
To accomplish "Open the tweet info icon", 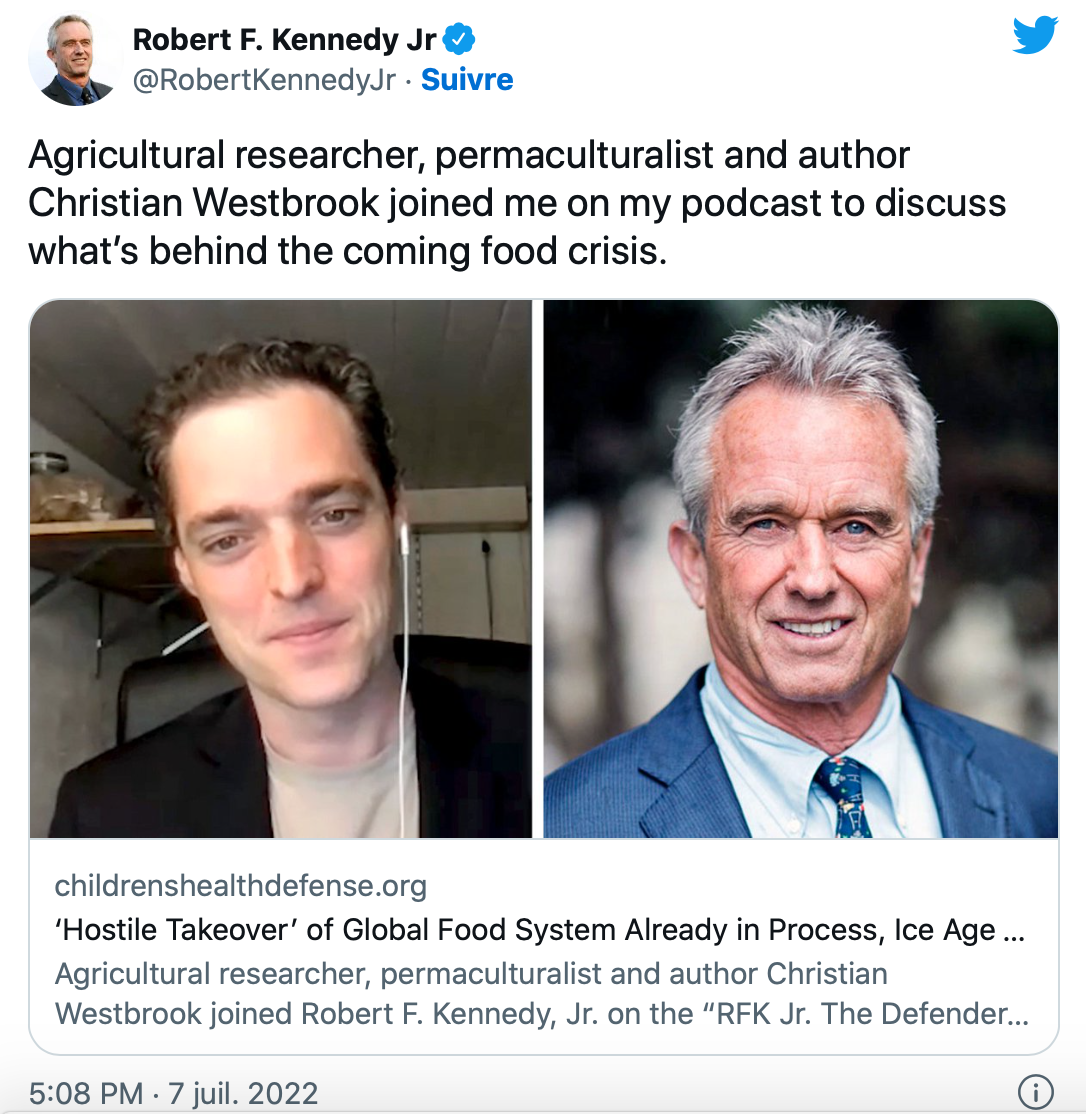I will pos(1036,1091).
